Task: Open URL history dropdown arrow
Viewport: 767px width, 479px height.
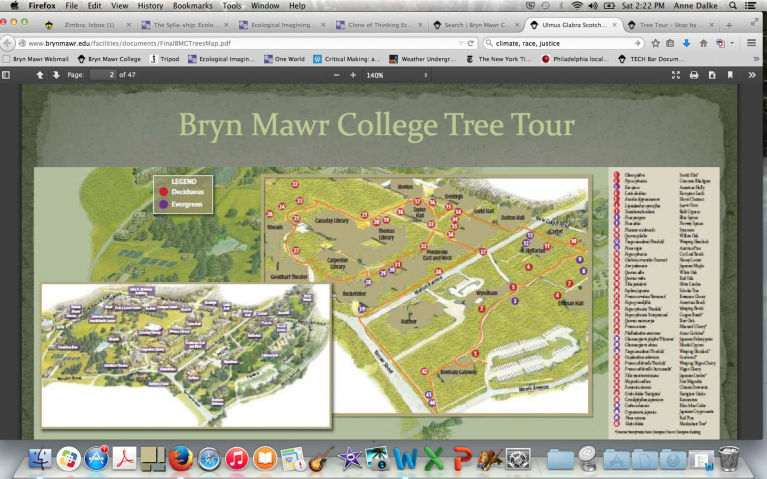Action: click(x=460, y=43)
